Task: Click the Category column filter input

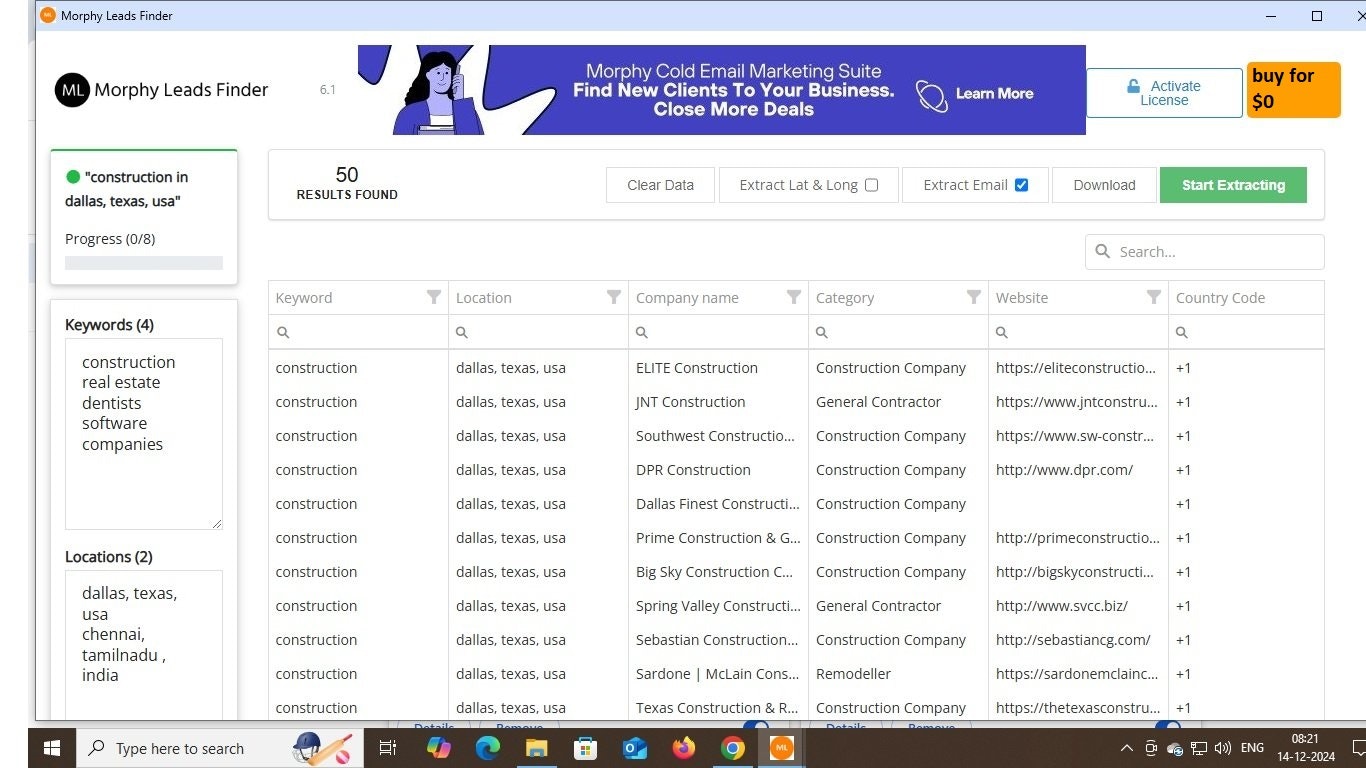Action: [x=898, y=332]
